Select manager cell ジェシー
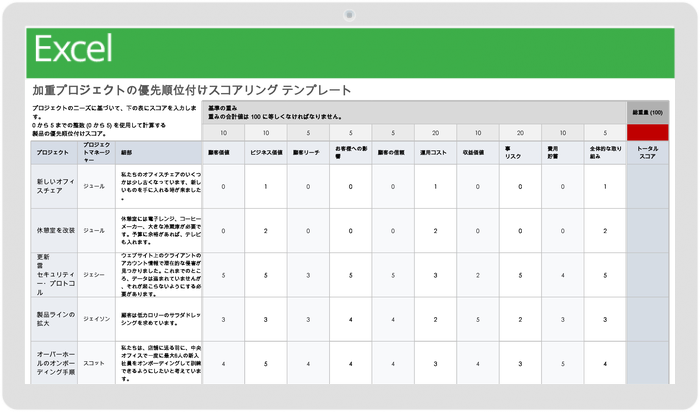The height and width of the screenshot is (412, 700). coord(99,274)
